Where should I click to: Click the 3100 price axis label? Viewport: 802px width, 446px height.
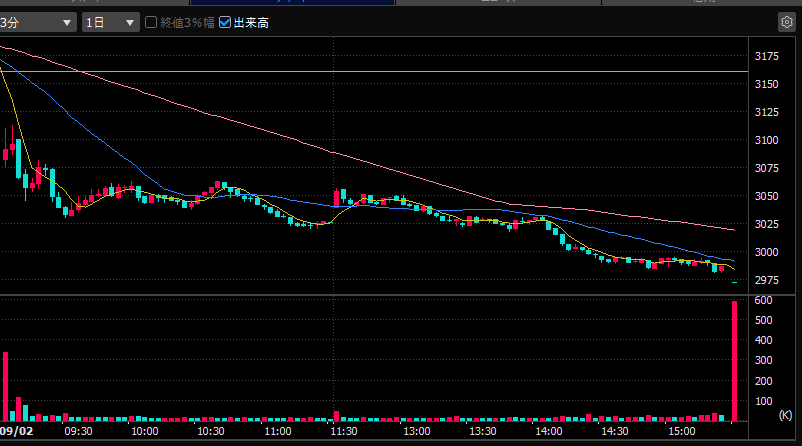767,140
